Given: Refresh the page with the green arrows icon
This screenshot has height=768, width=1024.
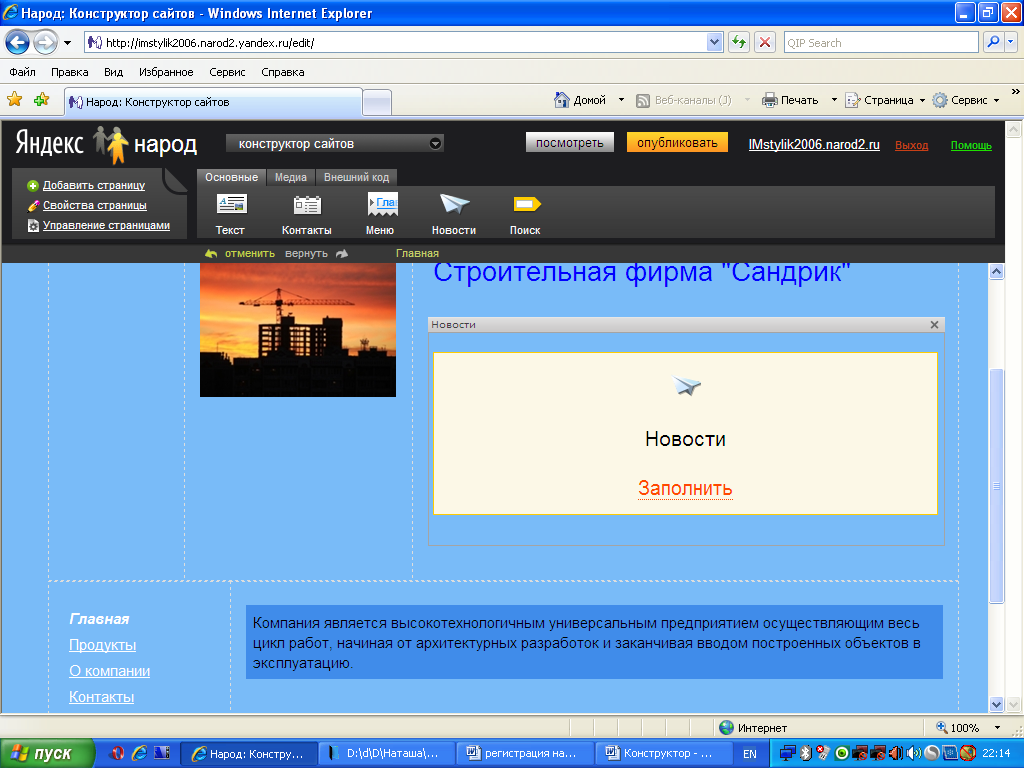Looking at the screenshot, I should point(739,42).
